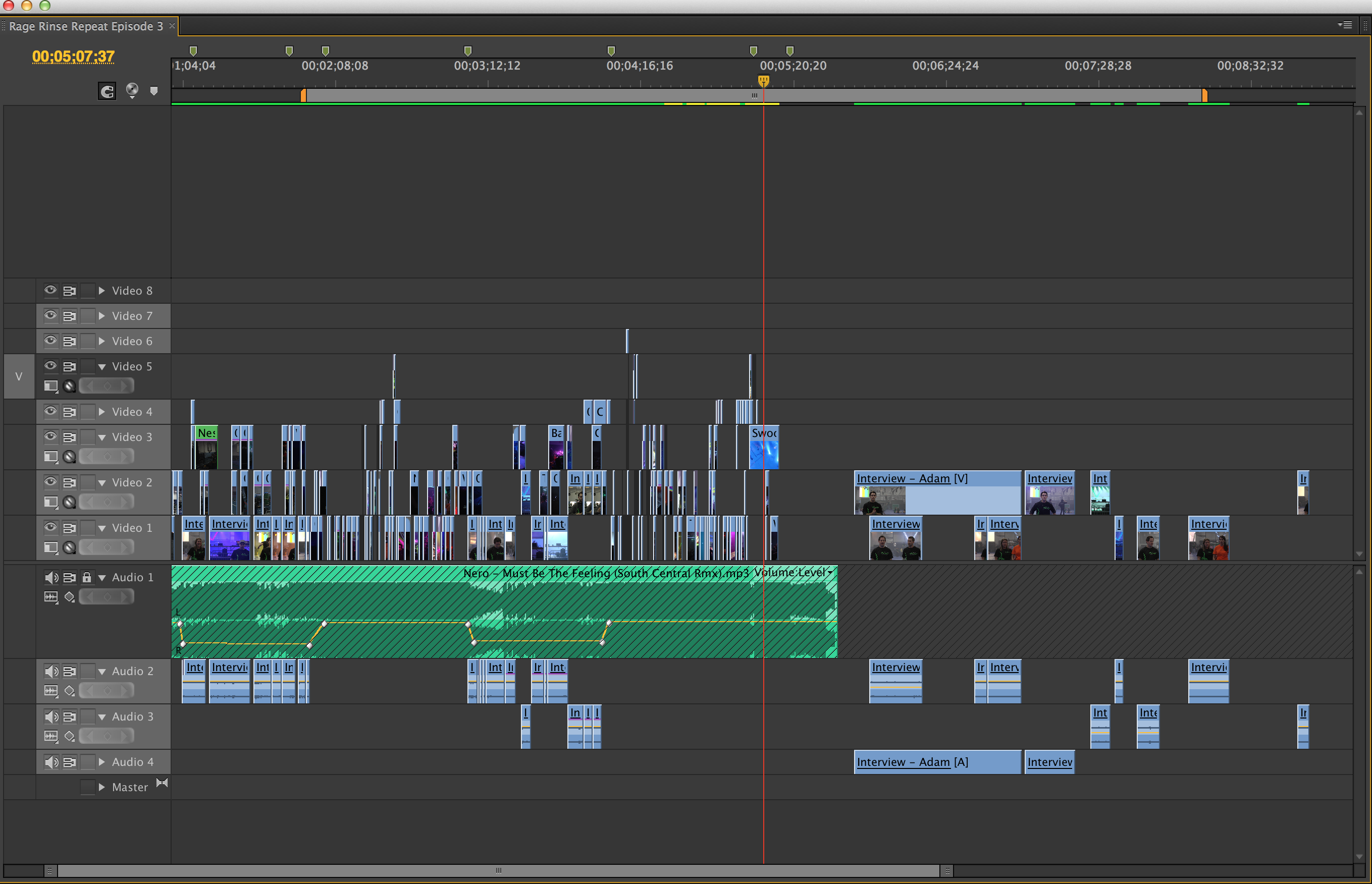The width and height of the screenshot is (1372, 884).
Task: Open the Volume Level dropdown on the Nero clip
Action: pyautogui.click(x=829, y=572)
